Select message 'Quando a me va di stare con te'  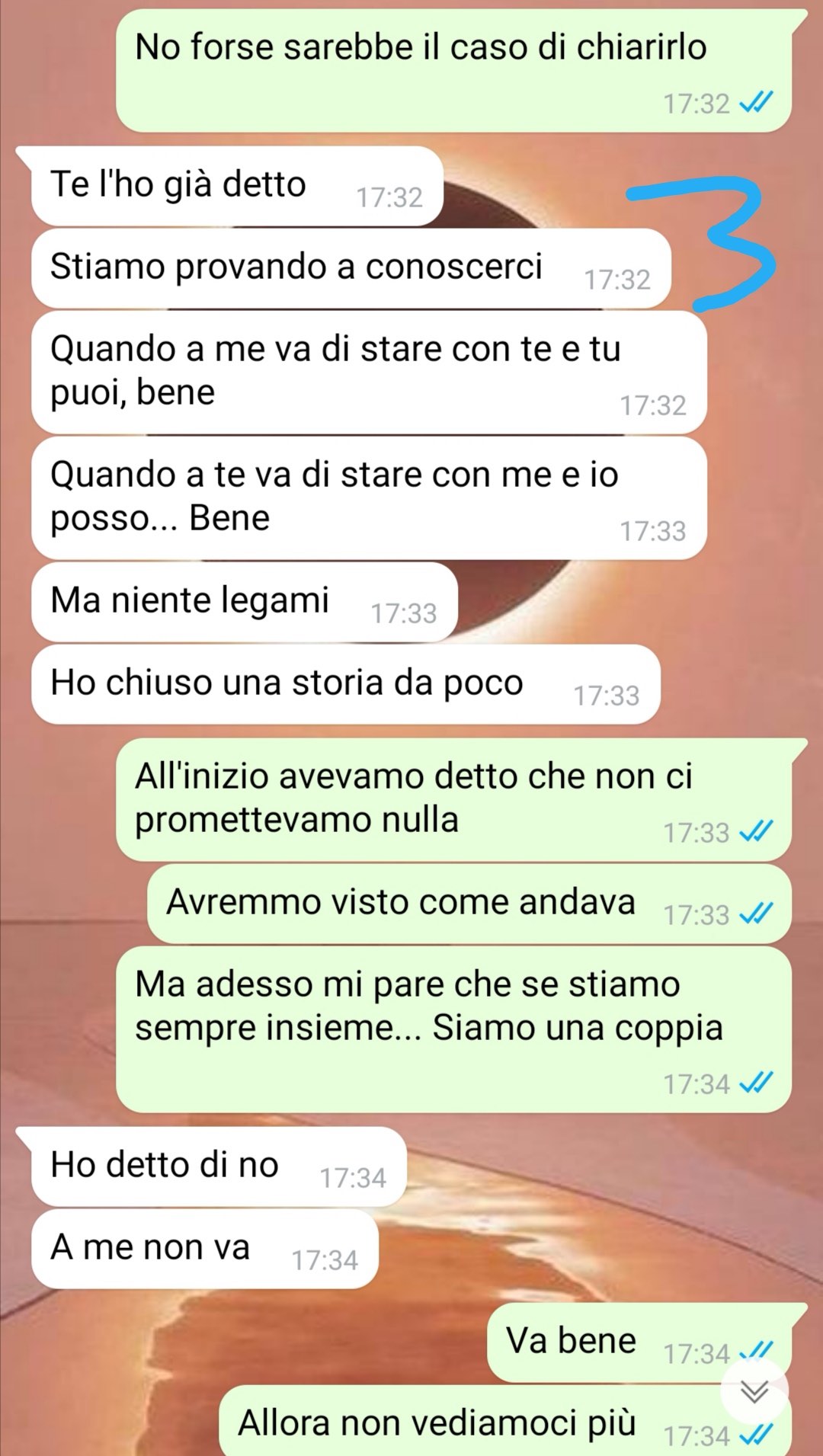pos(369,373)
